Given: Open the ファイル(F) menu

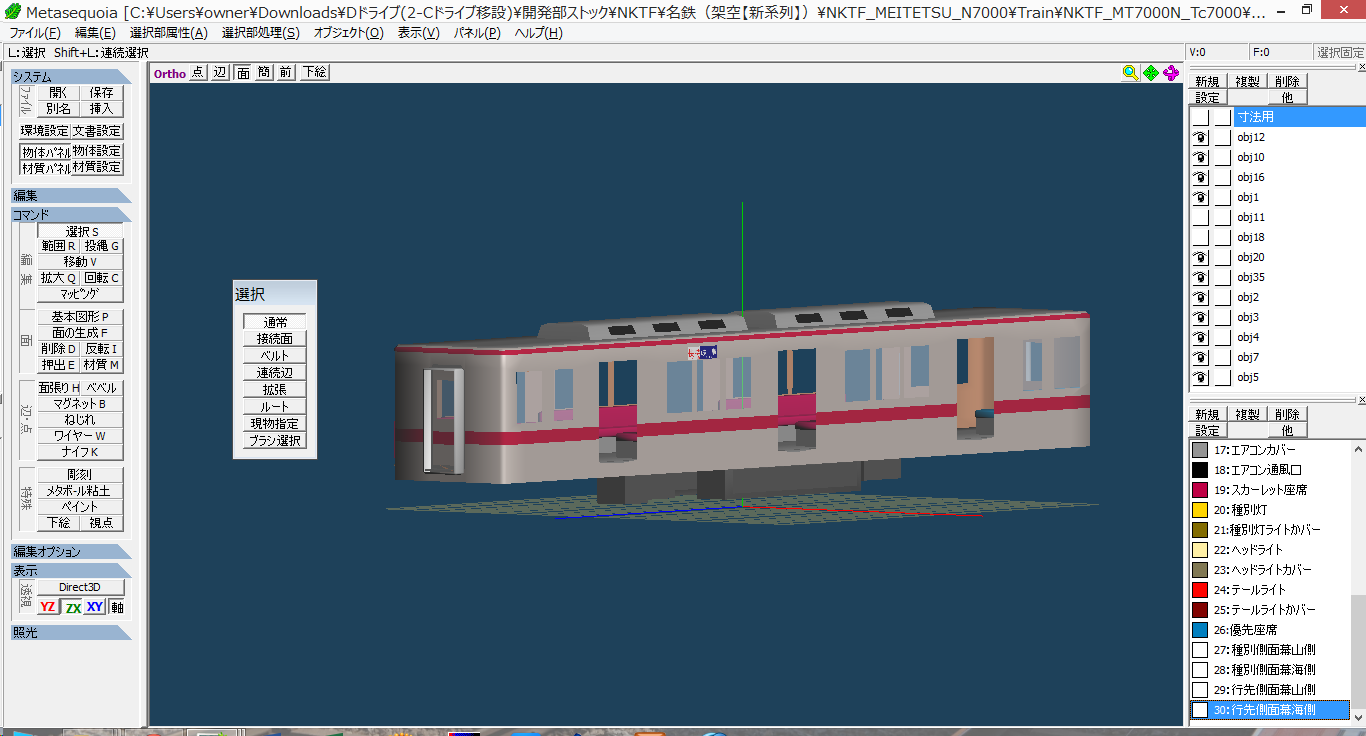Looking at the screenshot, I should click(x=34, y=33).
